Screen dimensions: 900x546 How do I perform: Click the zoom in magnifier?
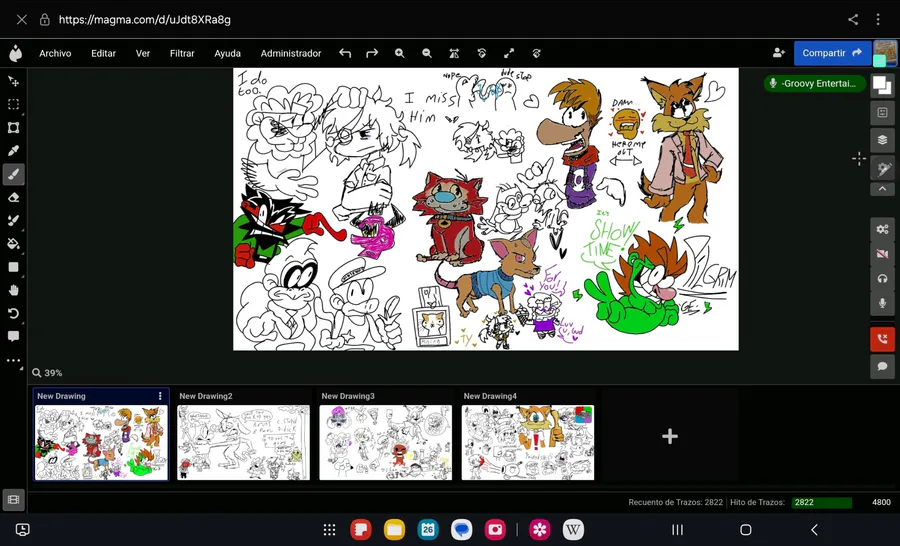(x=399, y=53)
